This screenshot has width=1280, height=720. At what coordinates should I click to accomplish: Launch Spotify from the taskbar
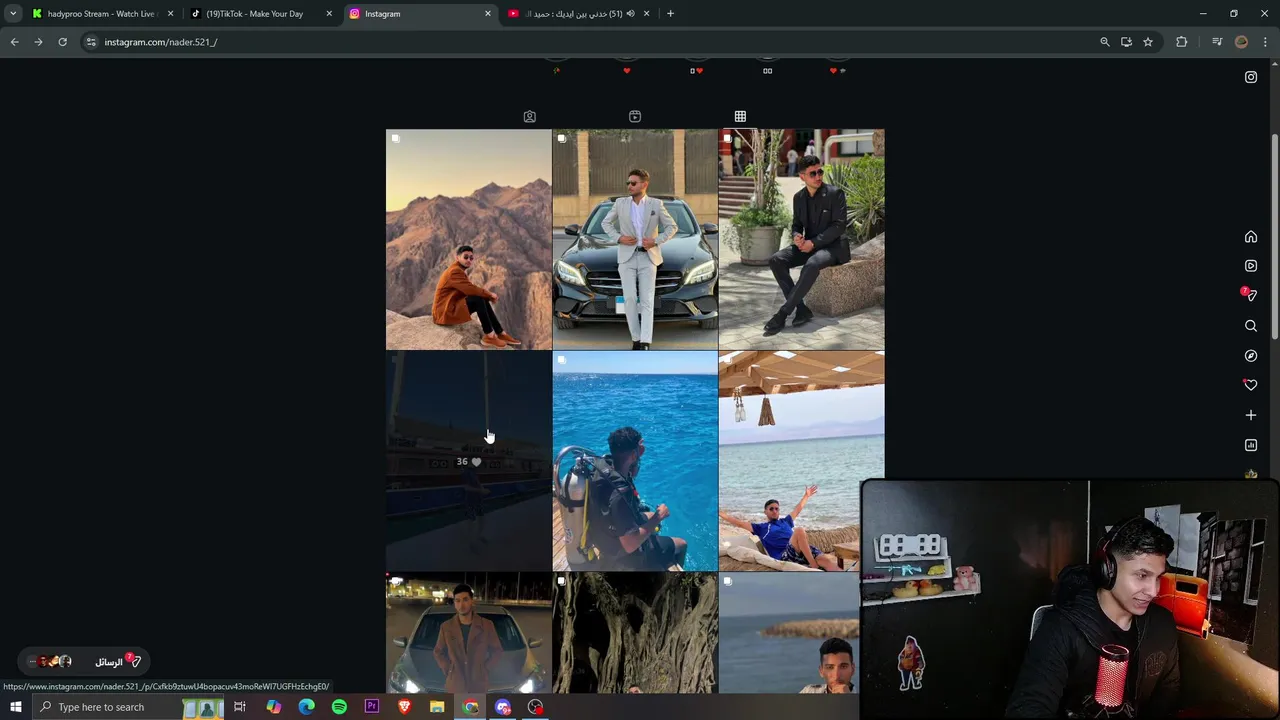pyautogui.click(x=339, y=707)
